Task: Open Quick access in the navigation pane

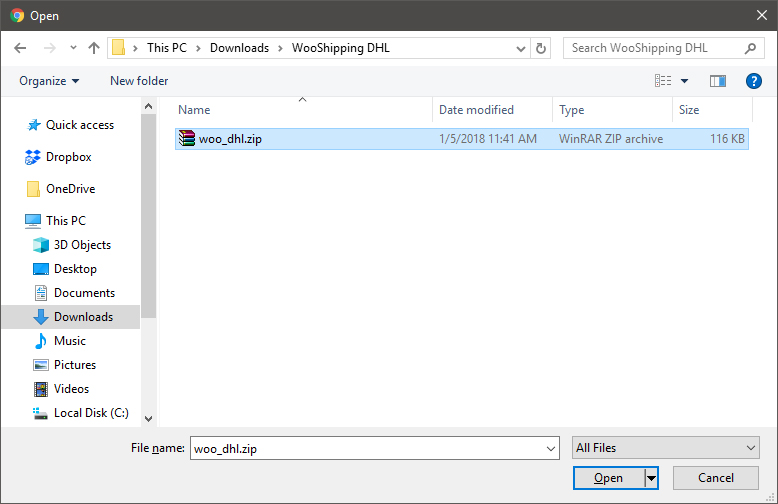Action: click(x=79, y=125)
